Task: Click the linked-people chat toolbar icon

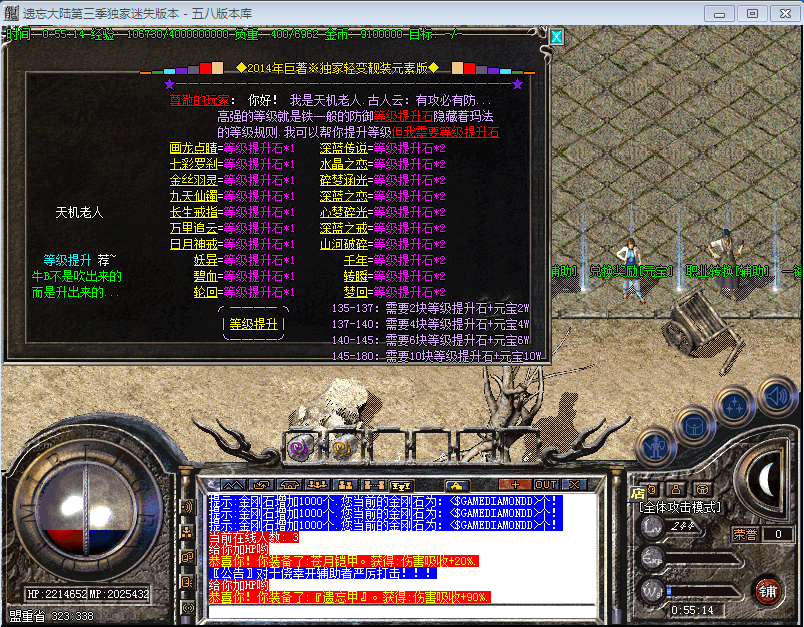Action: (x=374, y=484)
